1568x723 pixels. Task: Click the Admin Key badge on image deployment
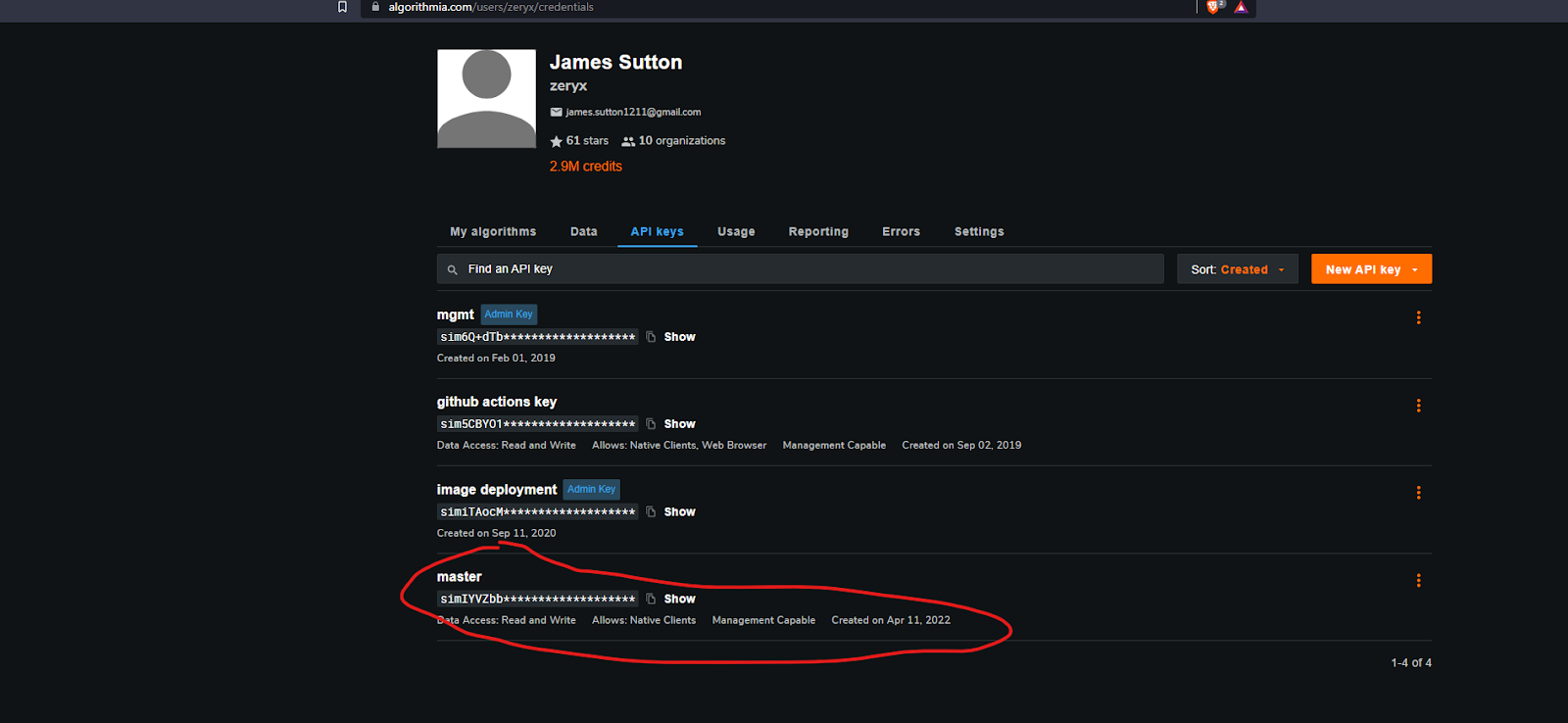pyautogui.click(x=592, y=490)
